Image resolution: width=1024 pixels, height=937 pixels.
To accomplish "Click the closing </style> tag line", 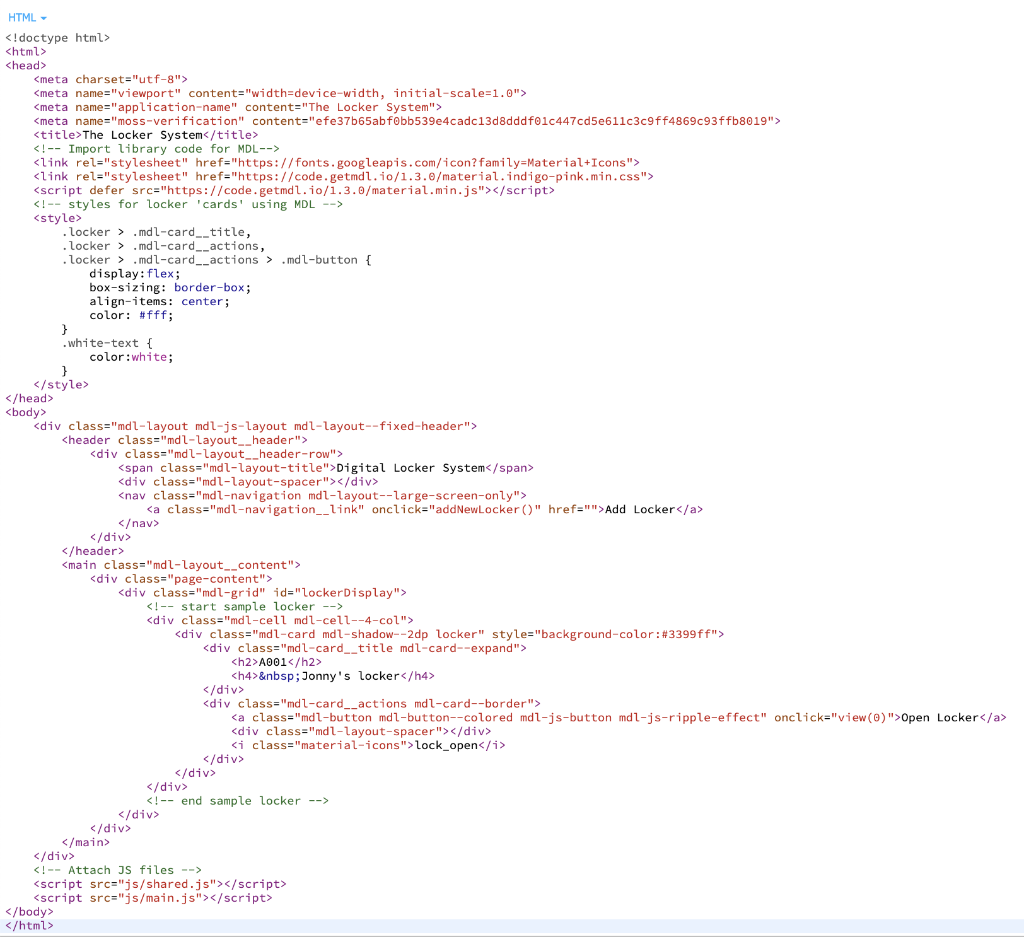I will 61,385.
